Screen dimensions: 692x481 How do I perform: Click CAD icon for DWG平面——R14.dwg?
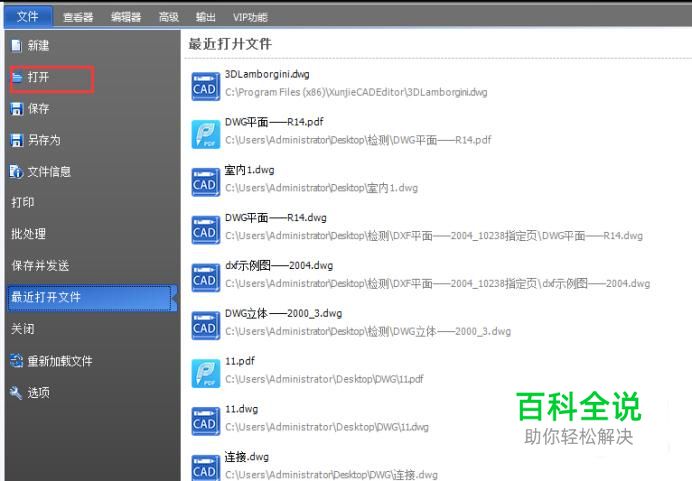coord(205,230)
